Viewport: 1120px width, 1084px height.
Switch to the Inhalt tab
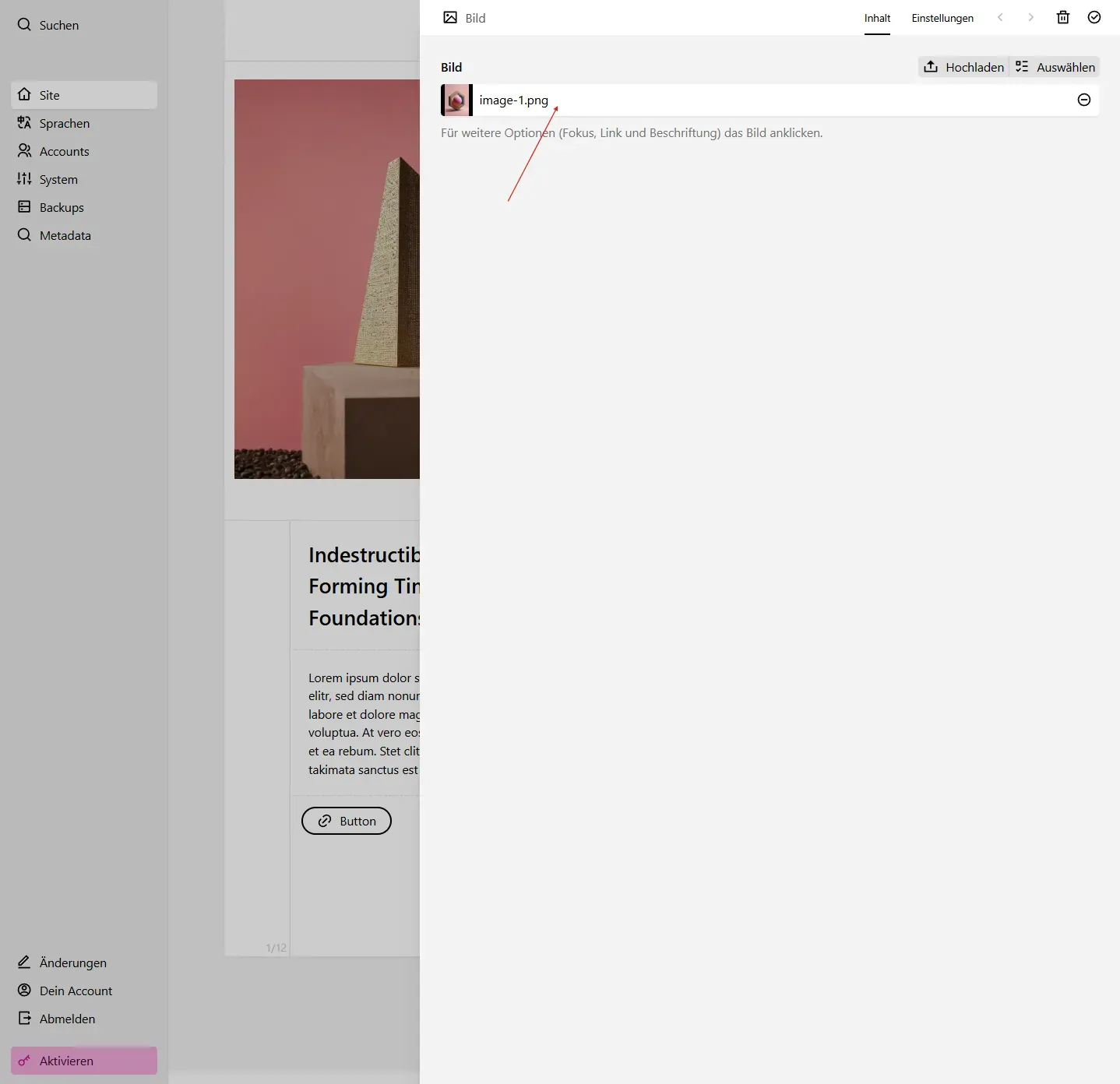coord(877,17)
